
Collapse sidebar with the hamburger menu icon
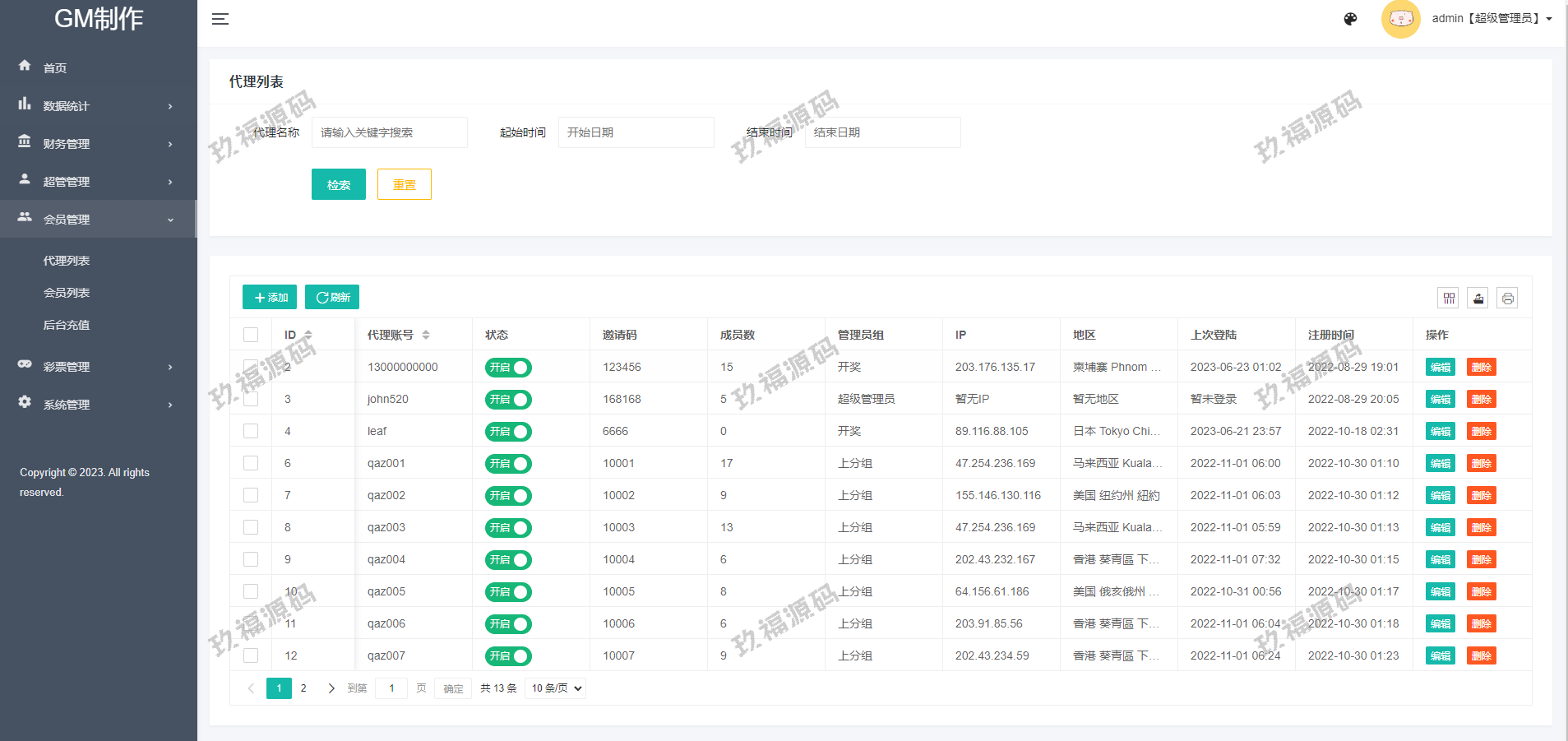(x=220, y=19)
